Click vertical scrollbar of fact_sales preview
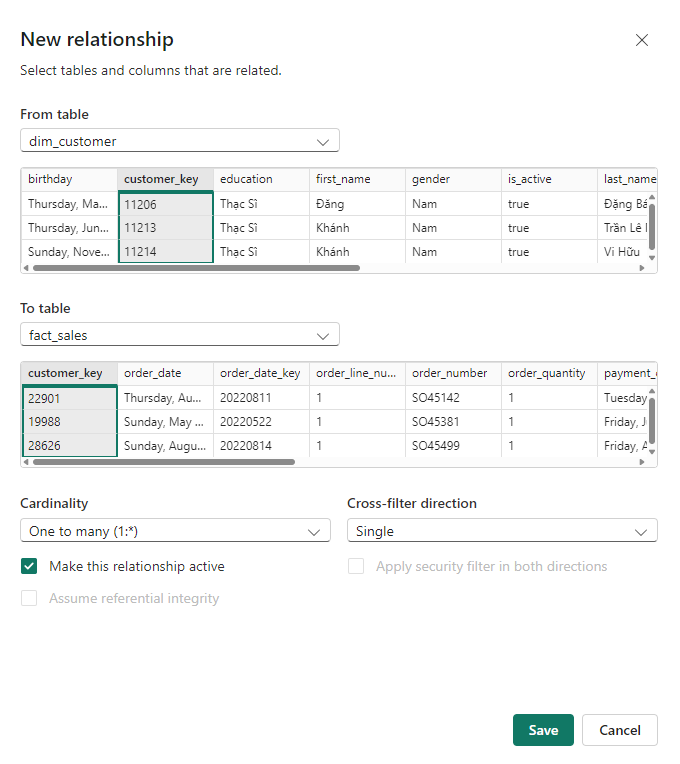The height and width of the screenshot is (764, 680). point(652,421)
